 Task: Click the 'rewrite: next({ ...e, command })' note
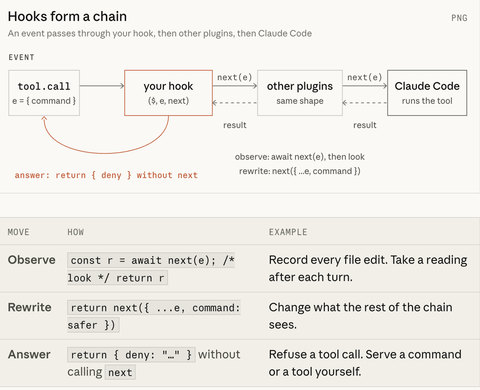pos(300,171)
